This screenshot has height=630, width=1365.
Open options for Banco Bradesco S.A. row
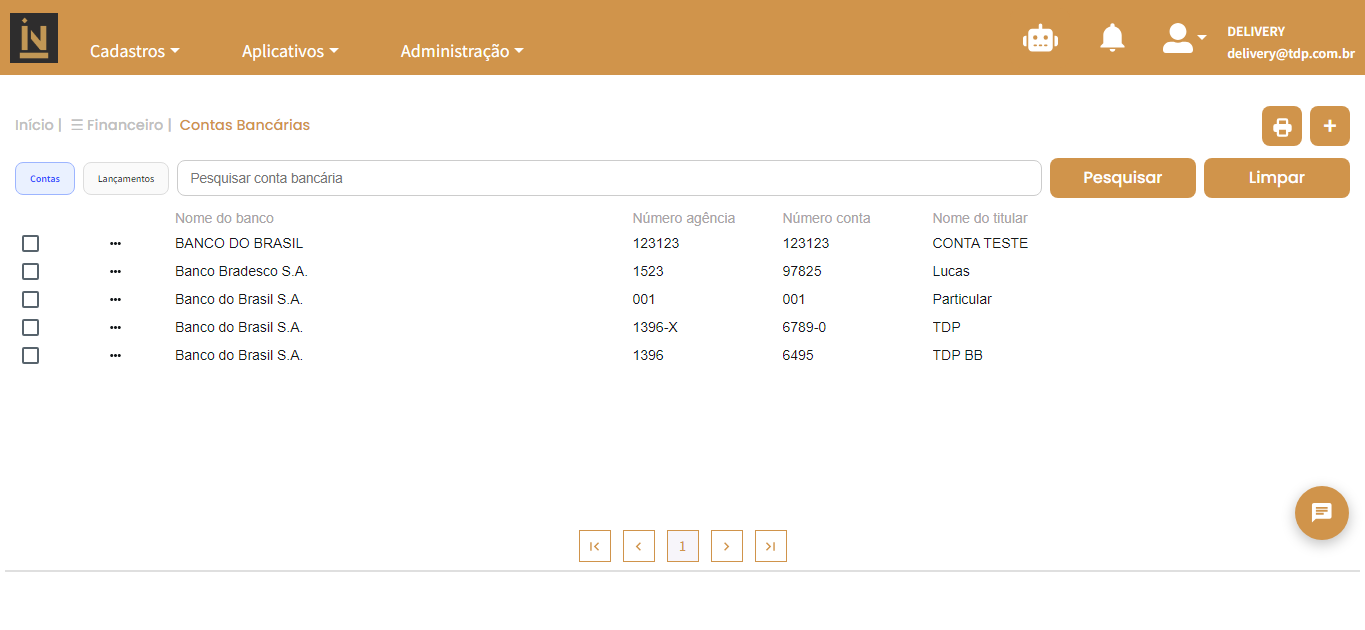[x=116, y=271]
